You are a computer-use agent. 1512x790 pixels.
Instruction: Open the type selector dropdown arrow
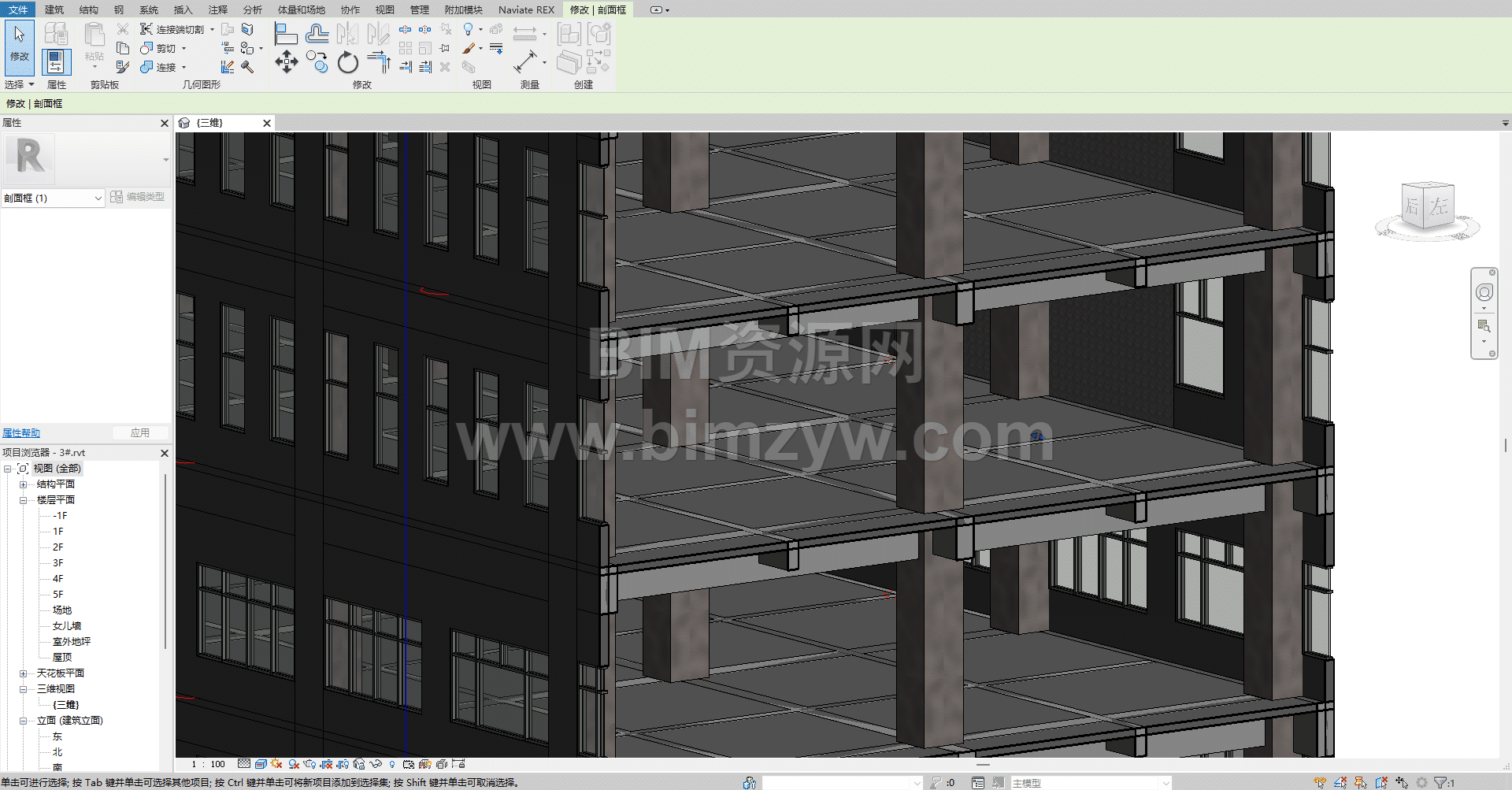tap(165, 160)
